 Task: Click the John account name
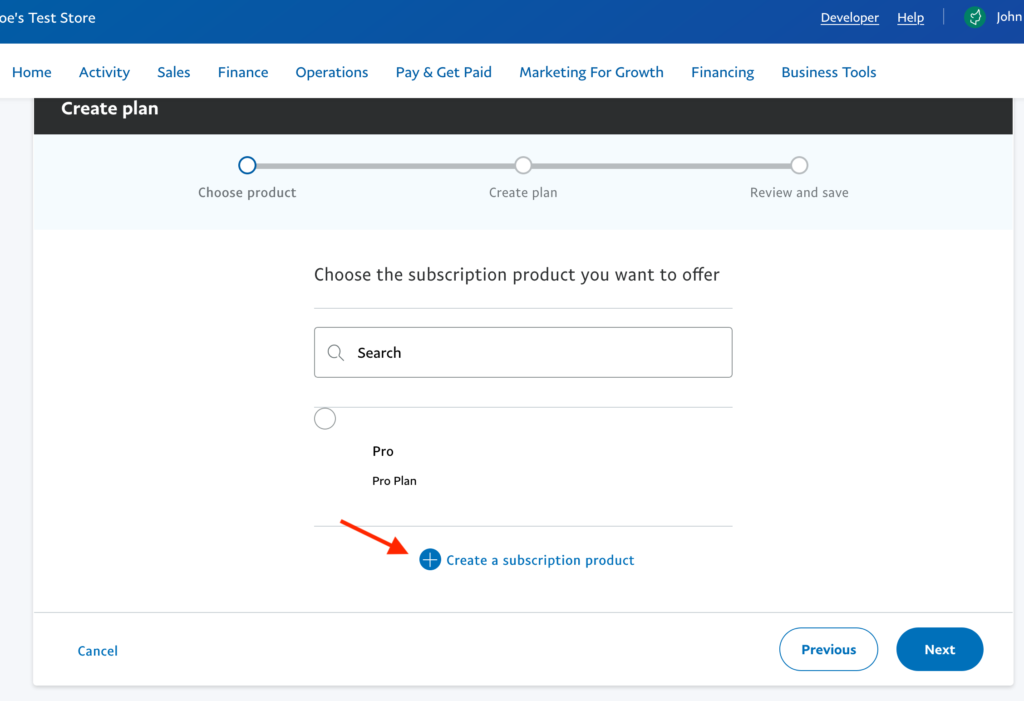click(1009, 17)
